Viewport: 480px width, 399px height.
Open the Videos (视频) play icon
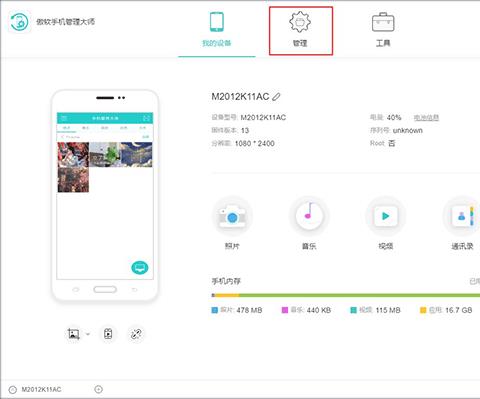coord(386,217)
